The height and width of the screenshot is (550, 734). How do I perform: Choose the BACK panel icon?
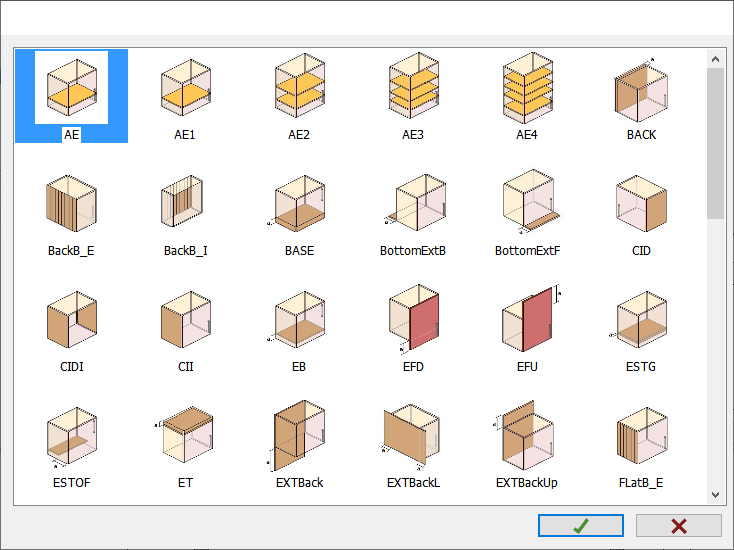[641, 90]
